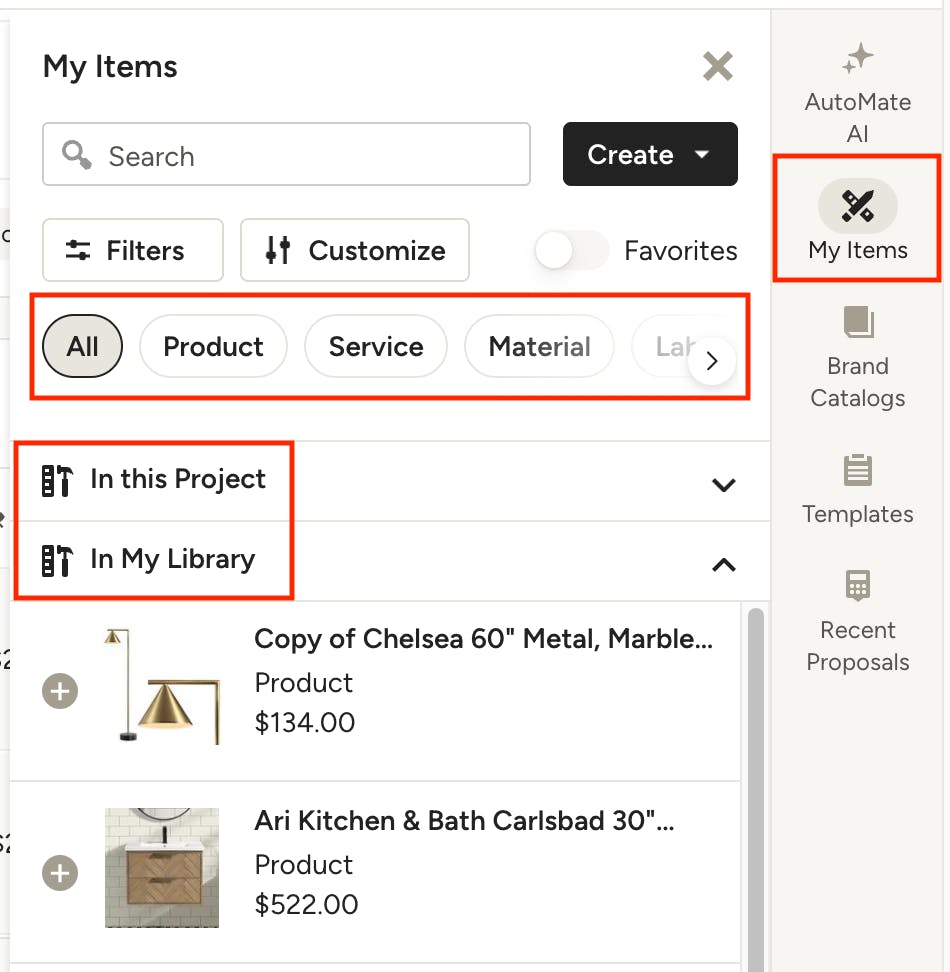Add the Chelsea lamp with plus icon

tap(60, 691)
